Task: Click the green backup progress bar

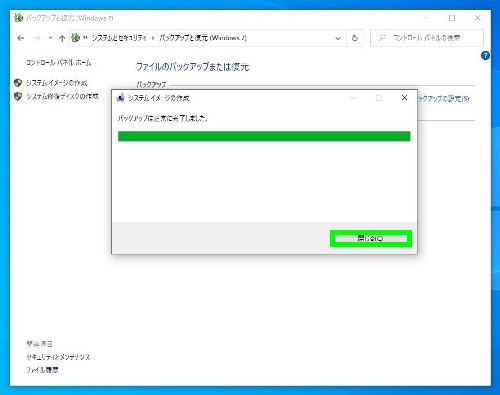Action: tap(264, 136)
